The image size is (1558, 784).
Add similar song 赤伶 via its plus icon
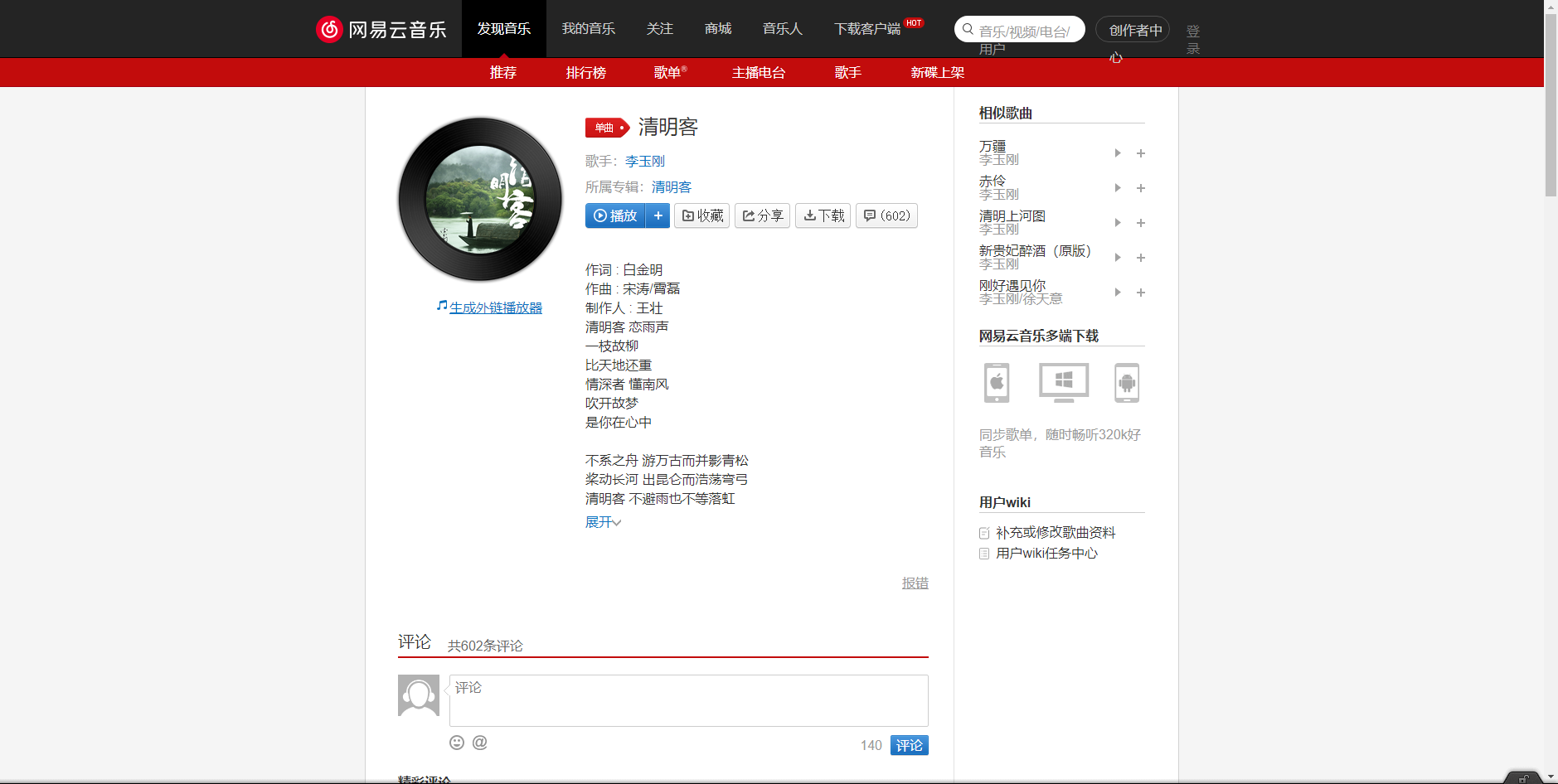tap(1141, 188)
